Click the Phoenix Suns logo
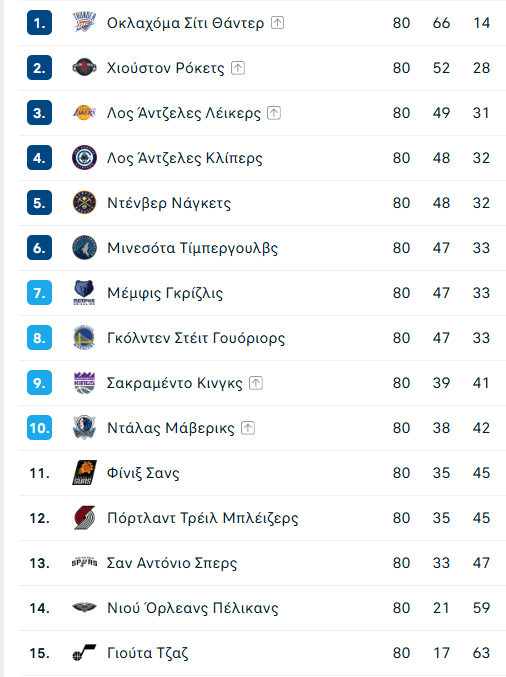Screen dimensions: 506x677 point(84,473)
